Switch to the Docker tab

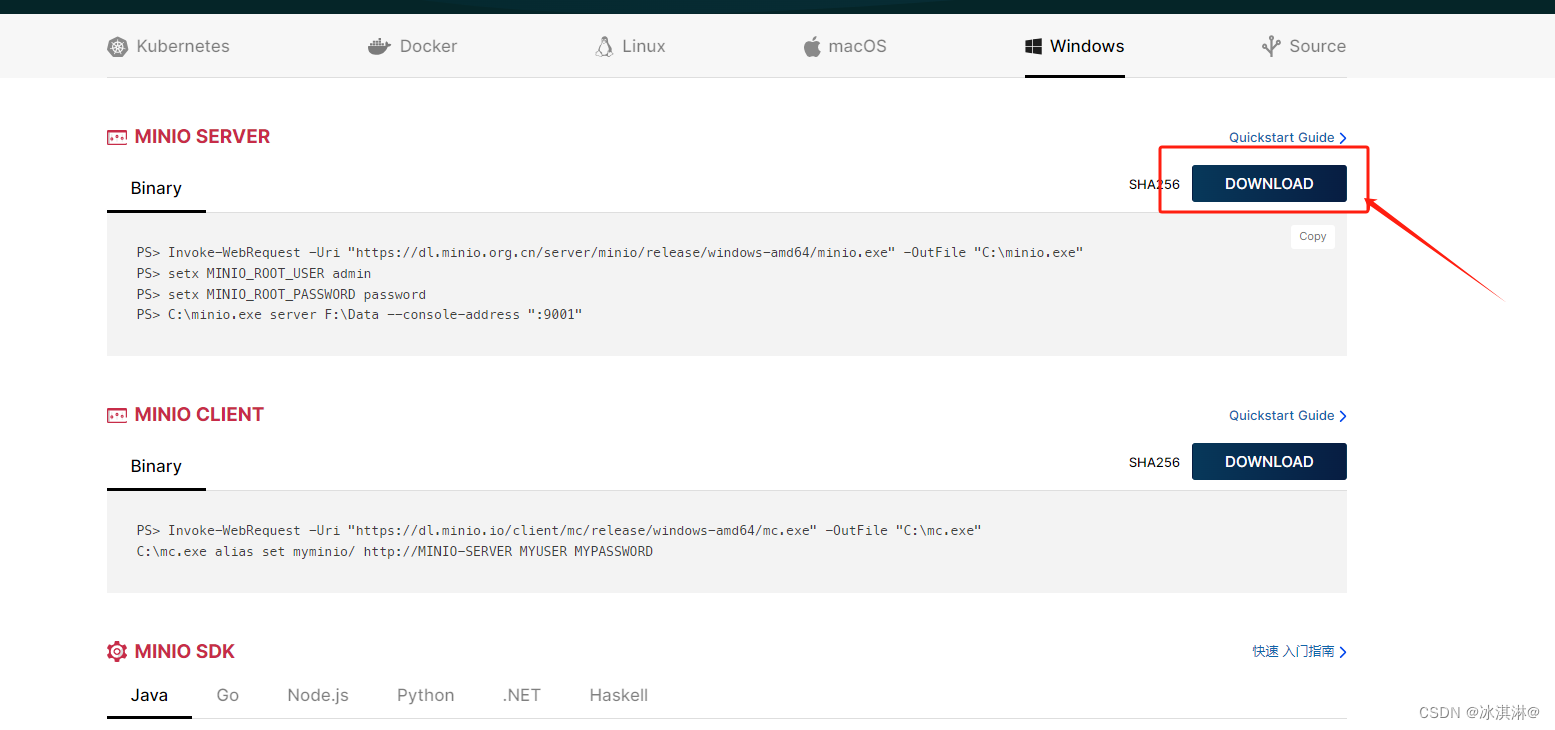[x=412, y=46]
